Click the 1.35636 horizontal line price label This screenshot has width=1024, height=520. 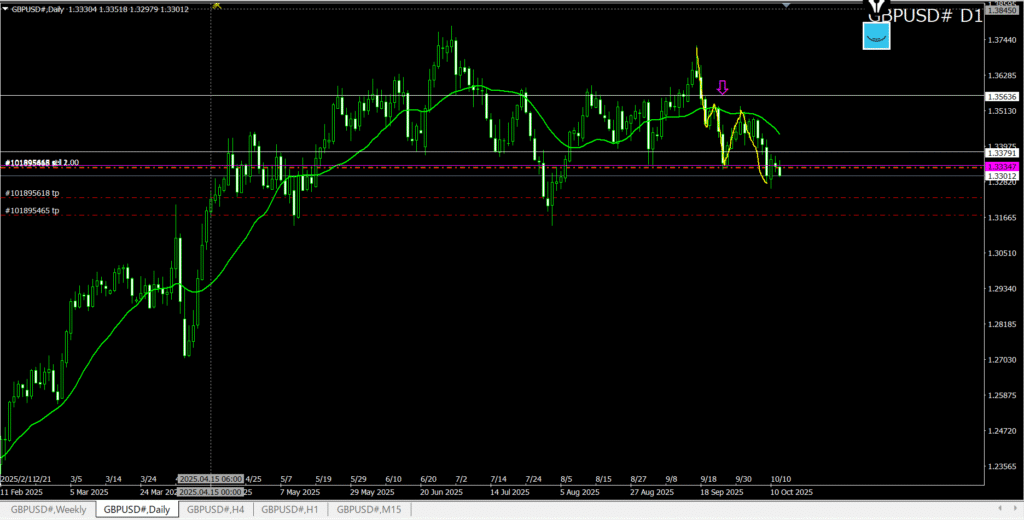click(x=1001, y=96)
